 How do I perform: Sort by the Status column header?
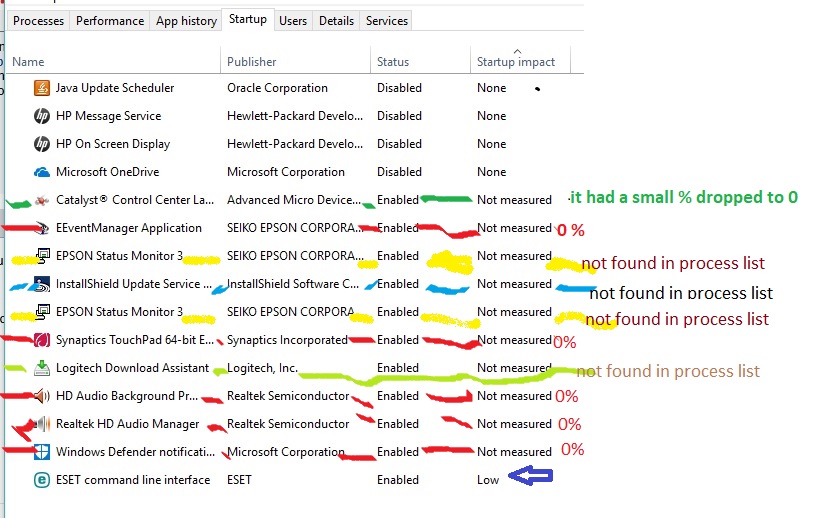point(420,62)
